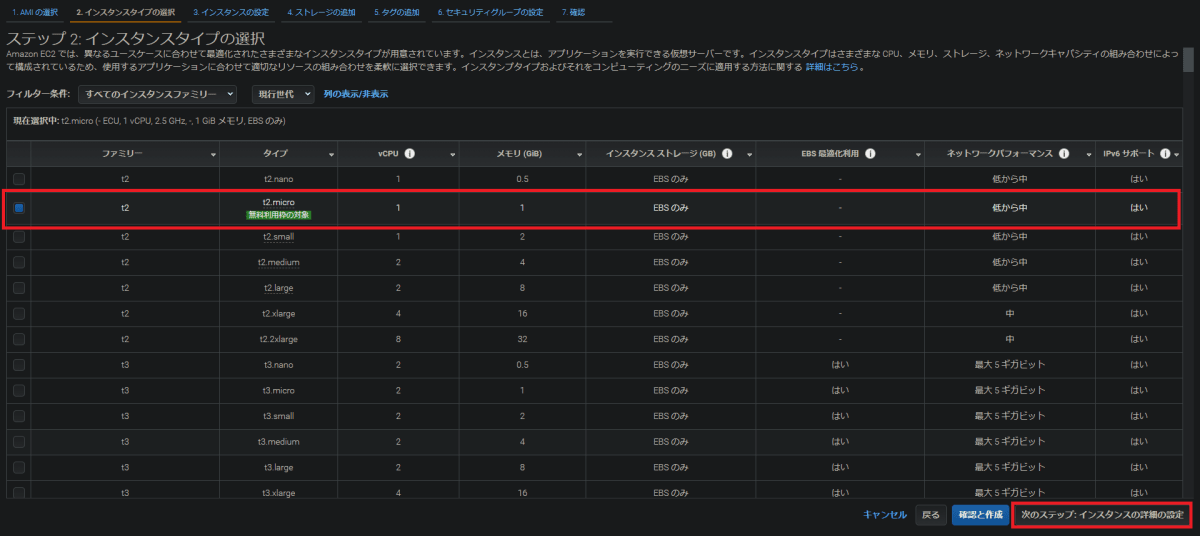Select the t2.2xlarge row checkbox
1200x536 pixels.
click(x=19, y=339)
